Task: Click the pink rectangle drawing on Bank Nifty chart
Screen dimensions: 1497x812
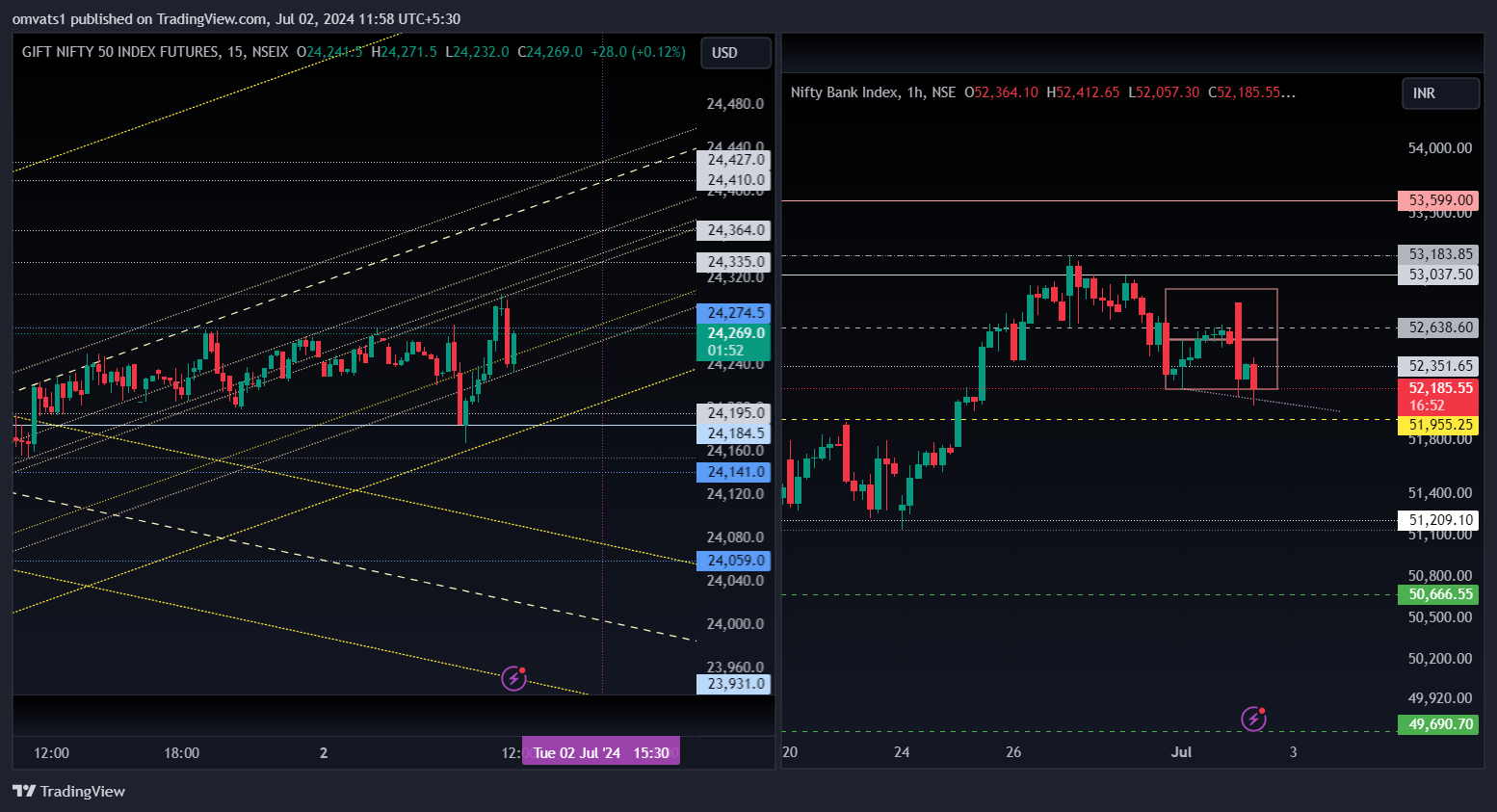Action: coord(1221,339)
